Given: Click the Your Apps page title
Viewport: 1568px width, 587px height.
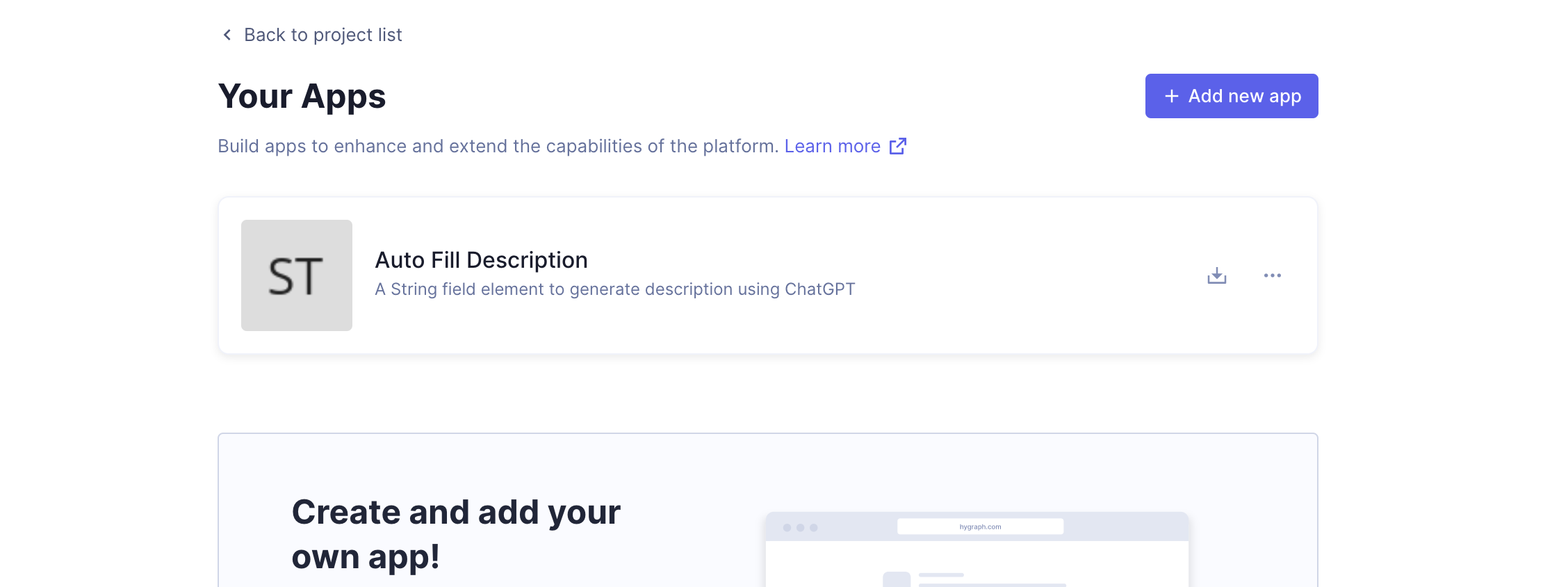Looking at the screenshot, I should coord(302,96).
